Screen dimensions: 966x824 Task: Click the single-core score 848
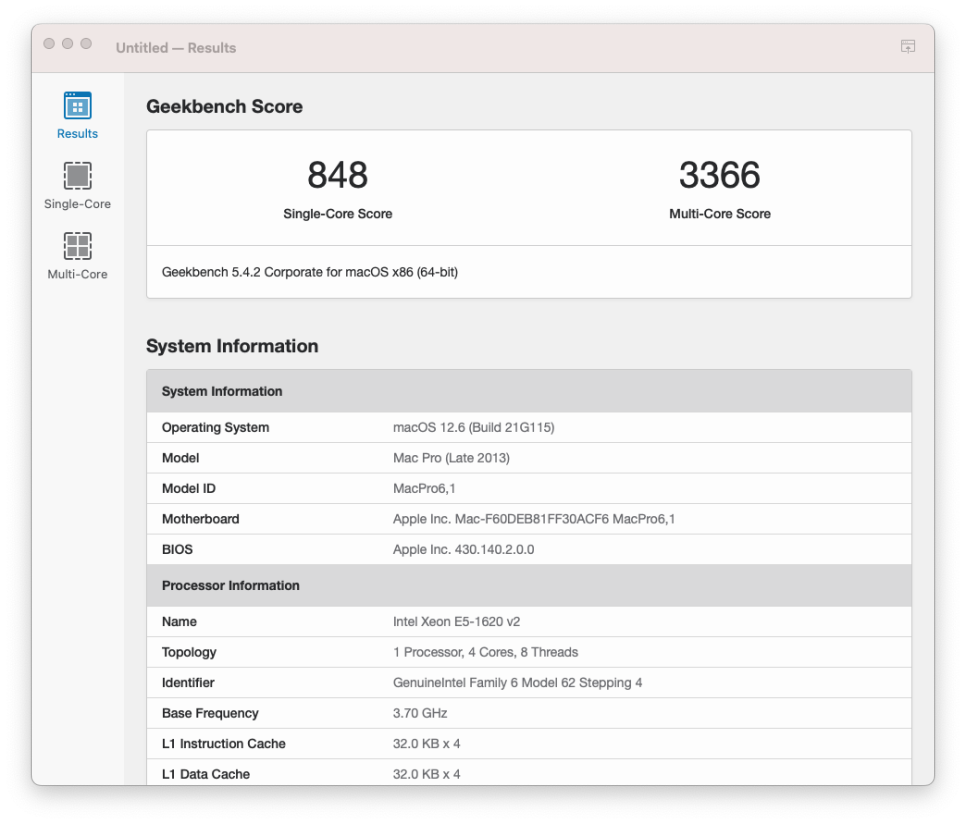pos(338,175)
